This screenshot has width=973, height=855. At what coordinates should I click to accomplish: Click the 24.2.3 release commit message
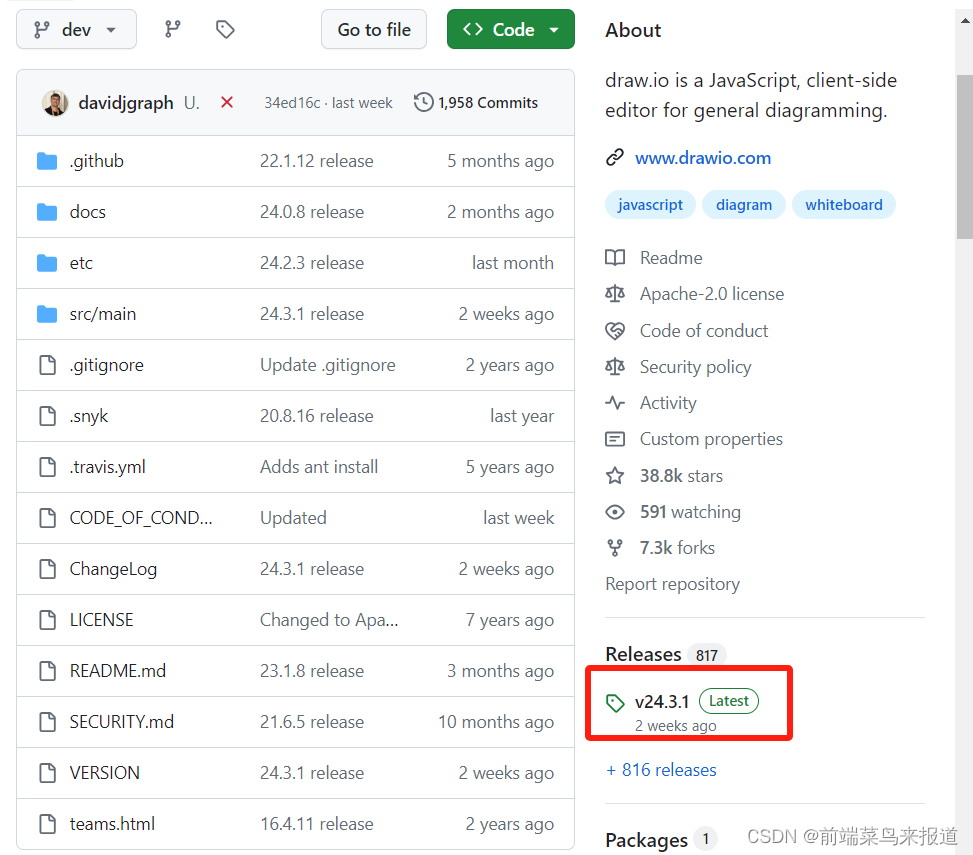(312, 263)
